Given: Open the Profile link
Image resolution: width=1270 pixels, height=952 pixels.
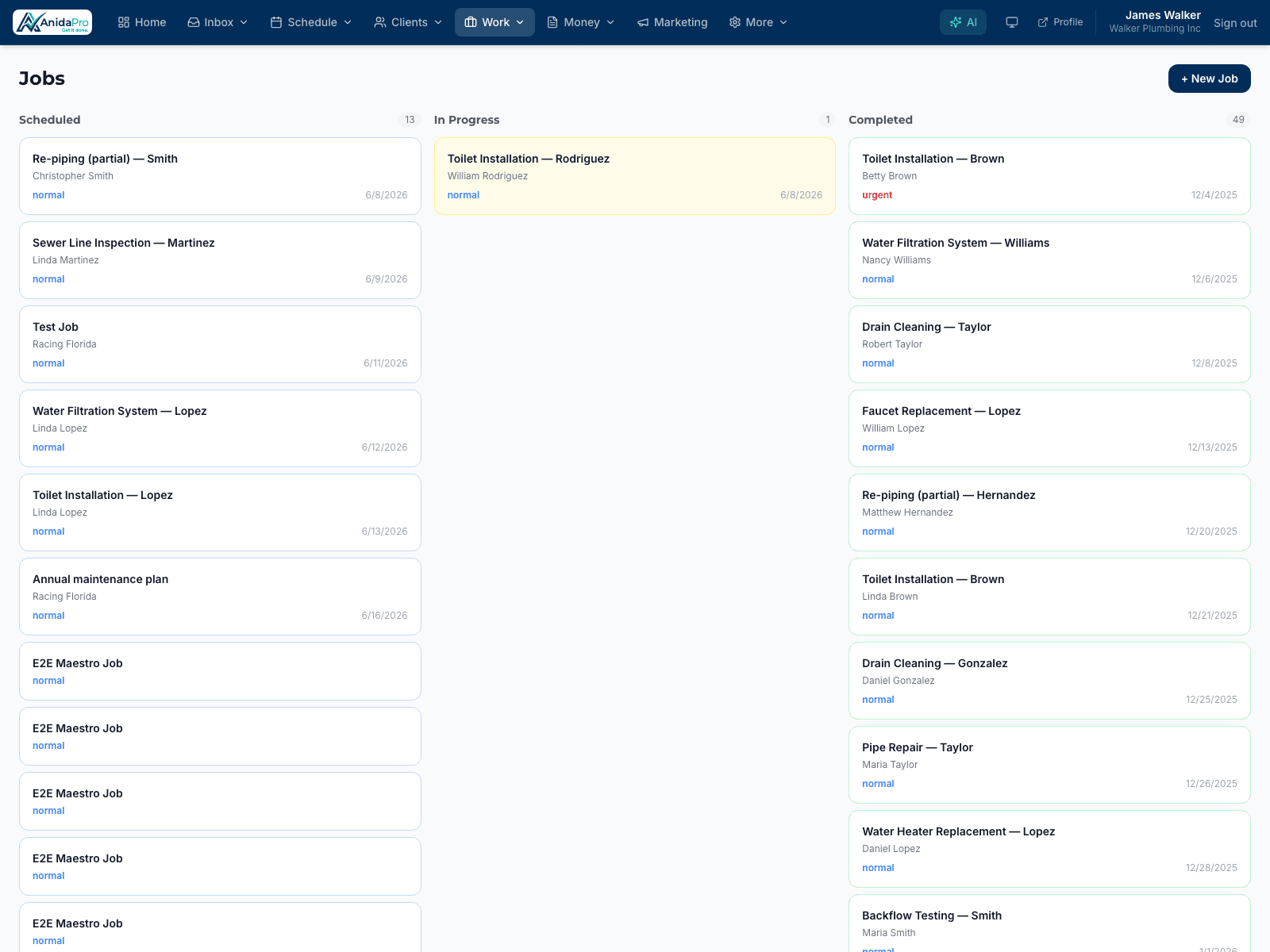Looking at the screenshot, I should coord(1060,22).
